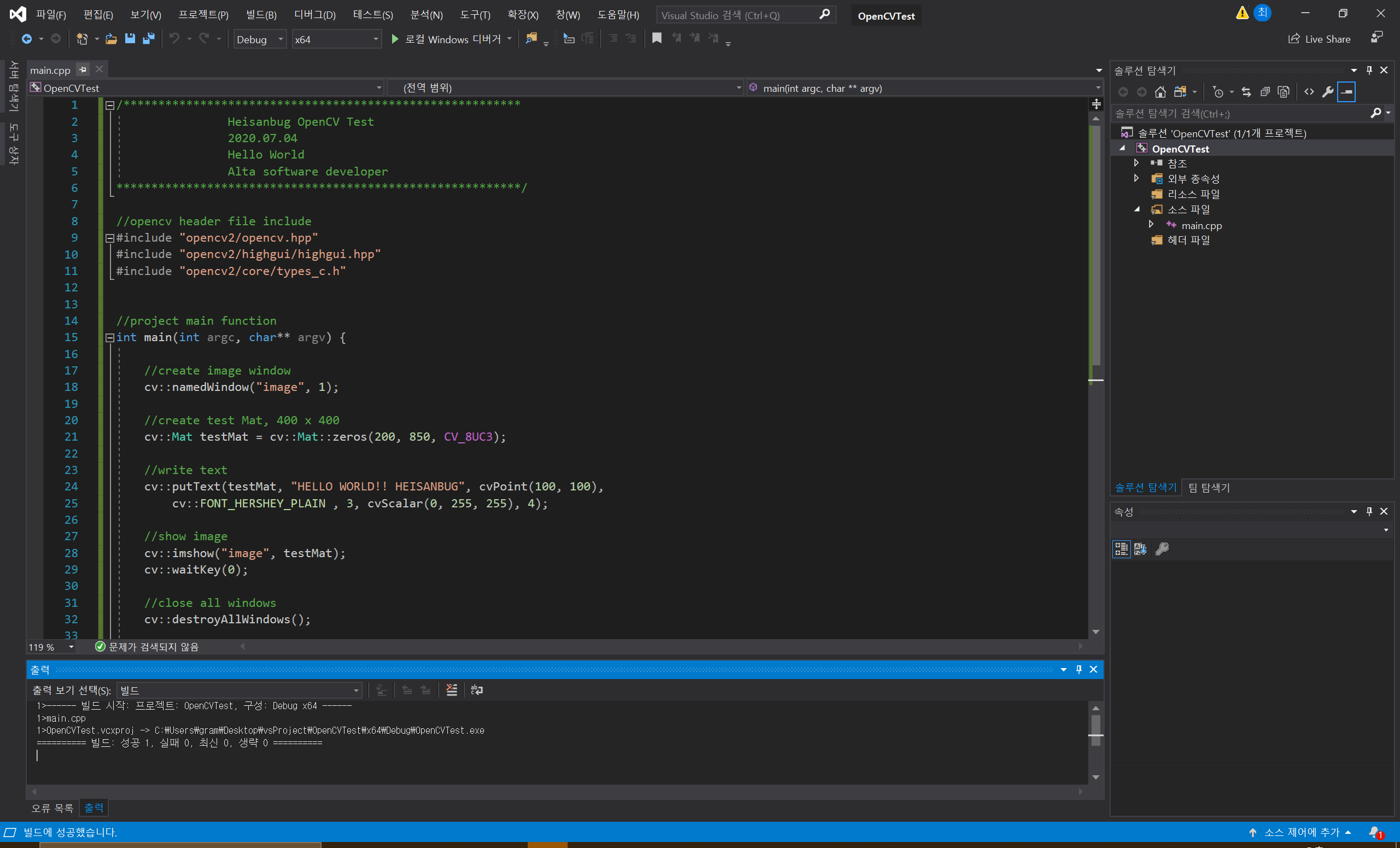Click the Output panel vertical scrollbar thumb
This screenshot has width=1400, height=848.
click(x=1096, y=726)
